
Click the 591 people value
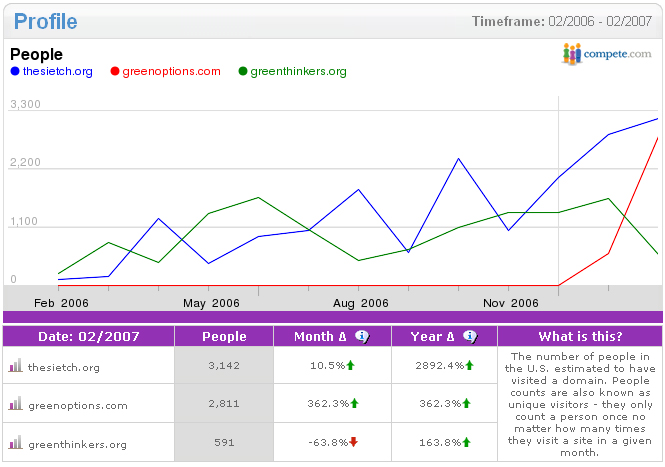click(x=224, y=442)
